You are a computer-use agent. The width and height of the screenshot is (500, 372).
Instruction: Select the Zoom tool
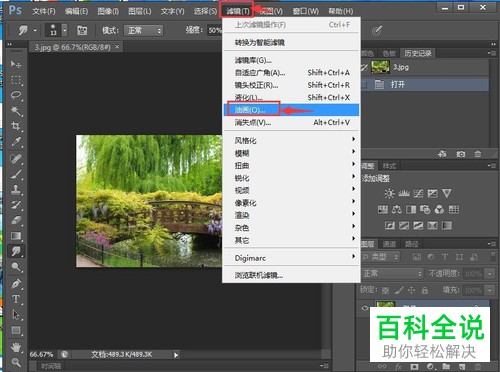click(16, 362)
